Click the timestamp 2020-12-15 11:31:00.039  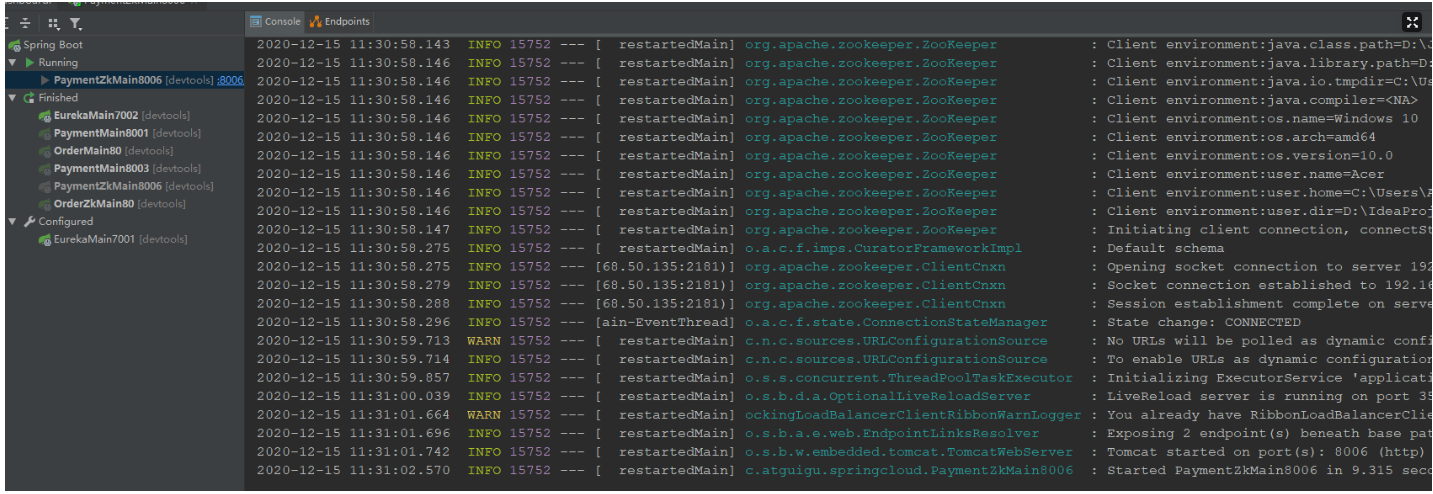coord(353,397)
